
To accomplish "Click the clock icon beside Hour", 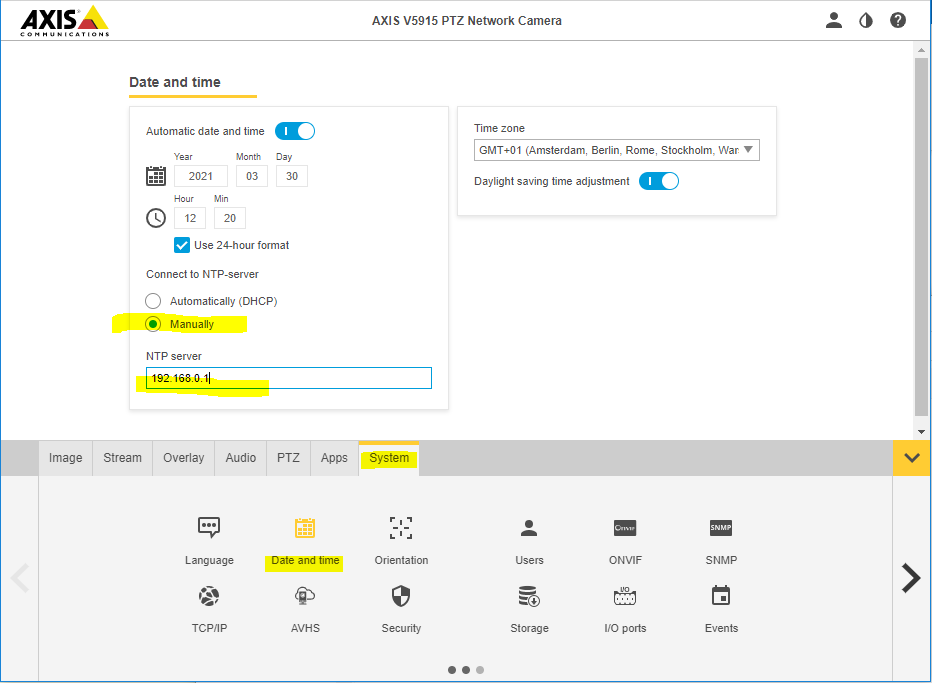I will click(x=156, y=218).
